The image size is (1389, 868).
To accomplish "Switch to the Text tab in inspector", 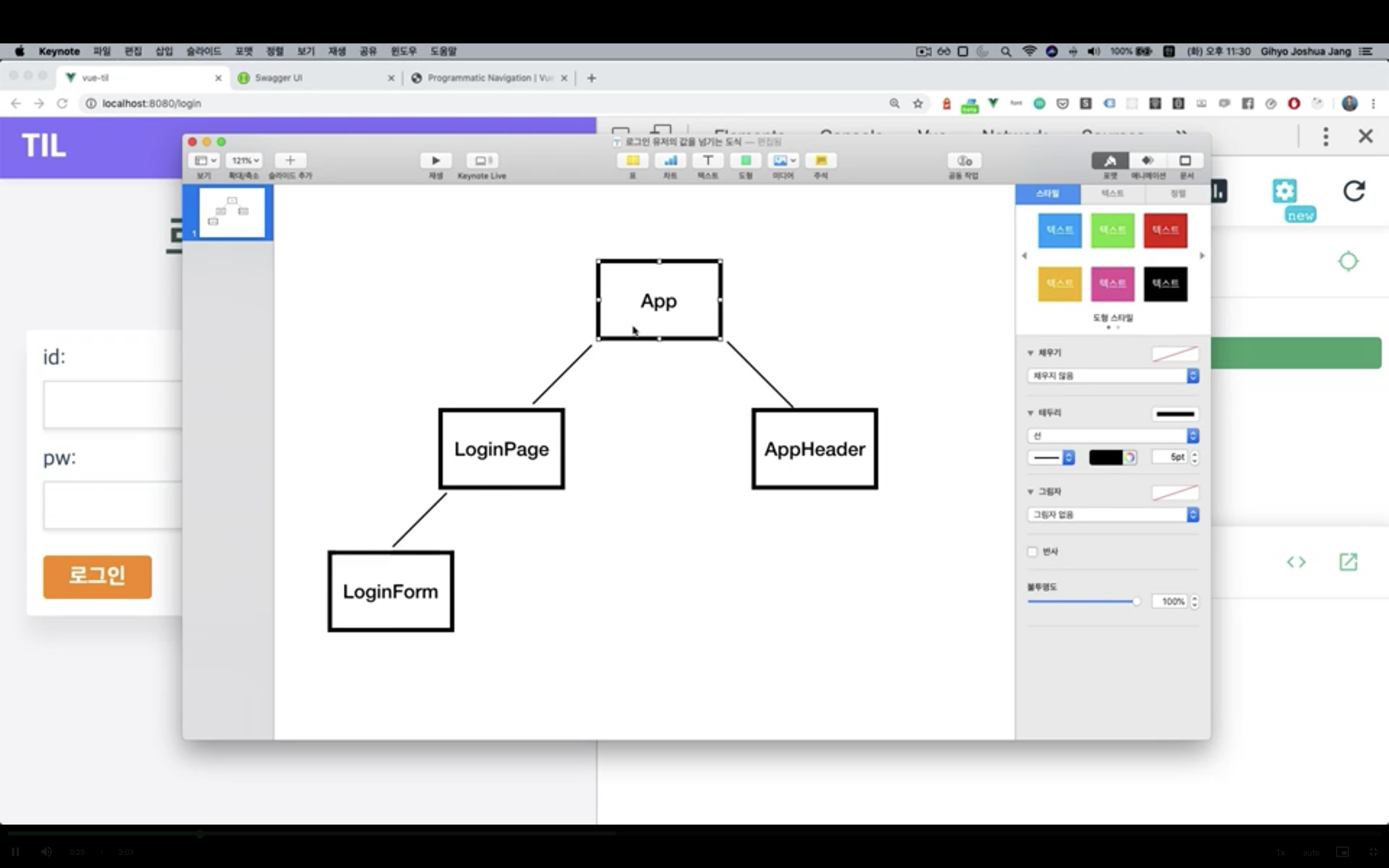I will tap(1112, 194).
